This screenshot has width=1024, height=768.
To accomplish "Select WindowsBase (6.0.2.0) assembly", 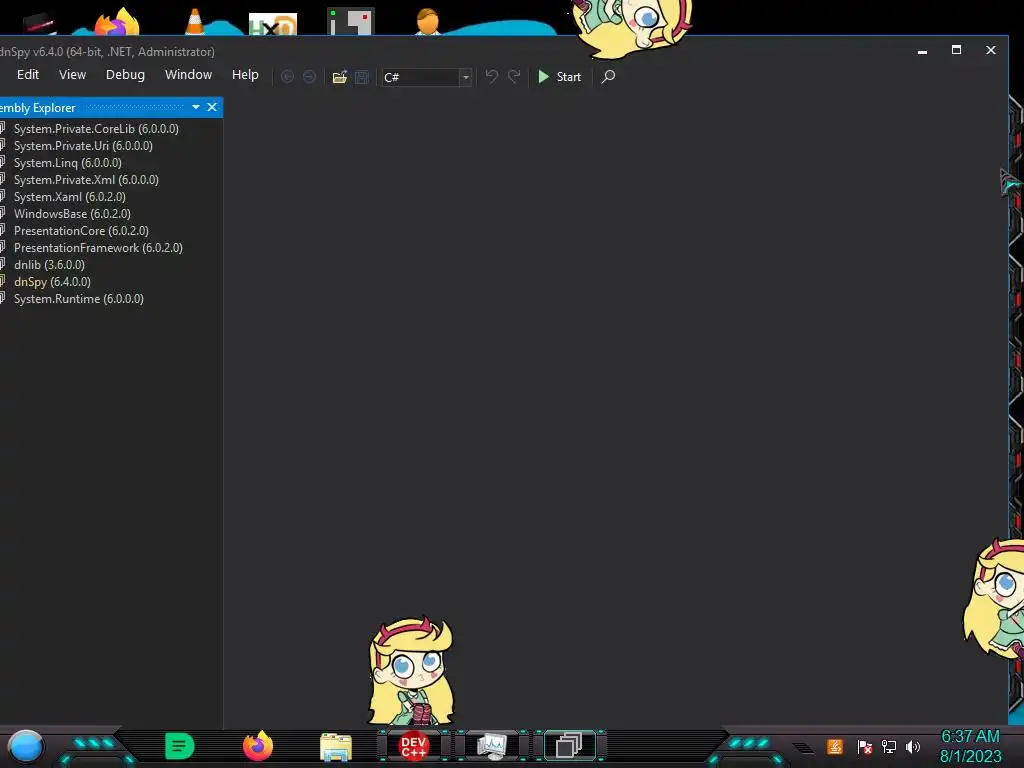I will pyautogui.click(x=72, y=214).
